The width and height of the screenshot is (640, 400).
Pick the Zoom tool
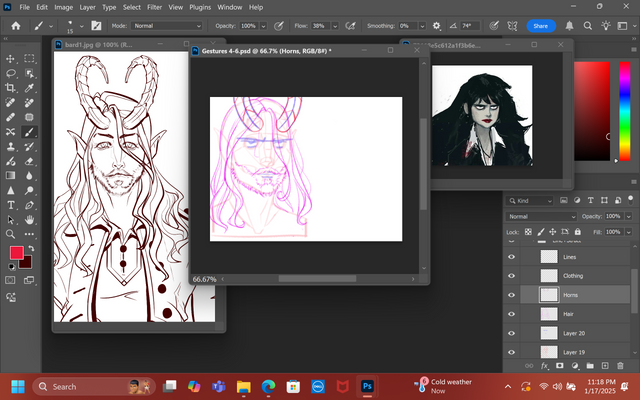pyautogui.click(x=9, y=233)
